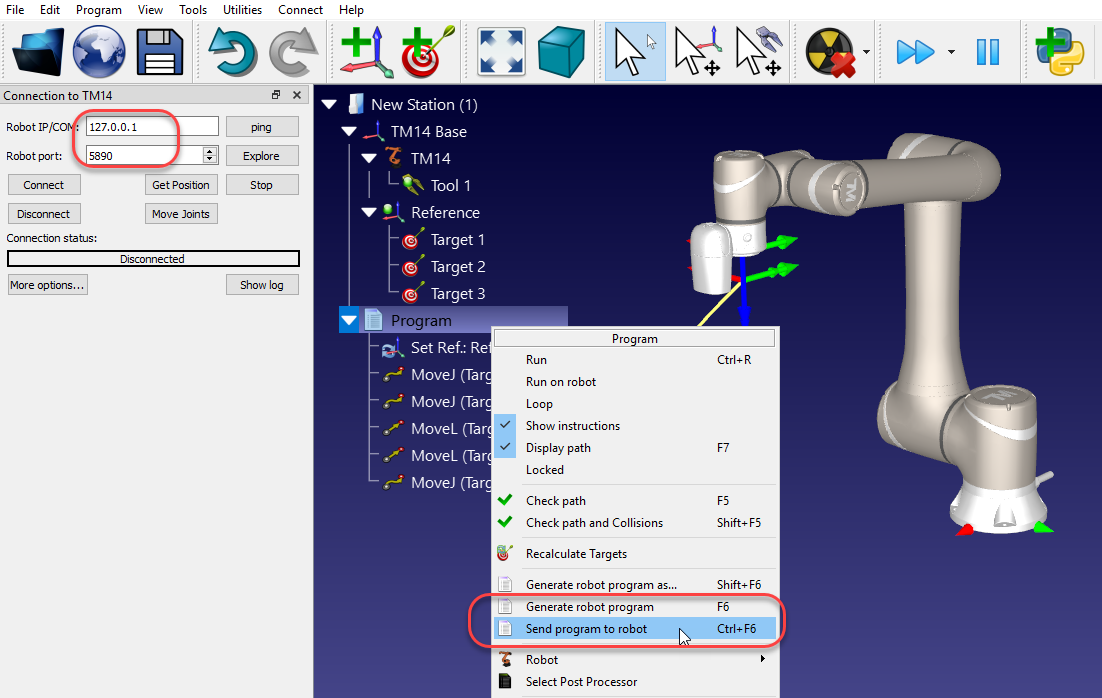Open the RoboDK online library globe icon

[97, 52]
